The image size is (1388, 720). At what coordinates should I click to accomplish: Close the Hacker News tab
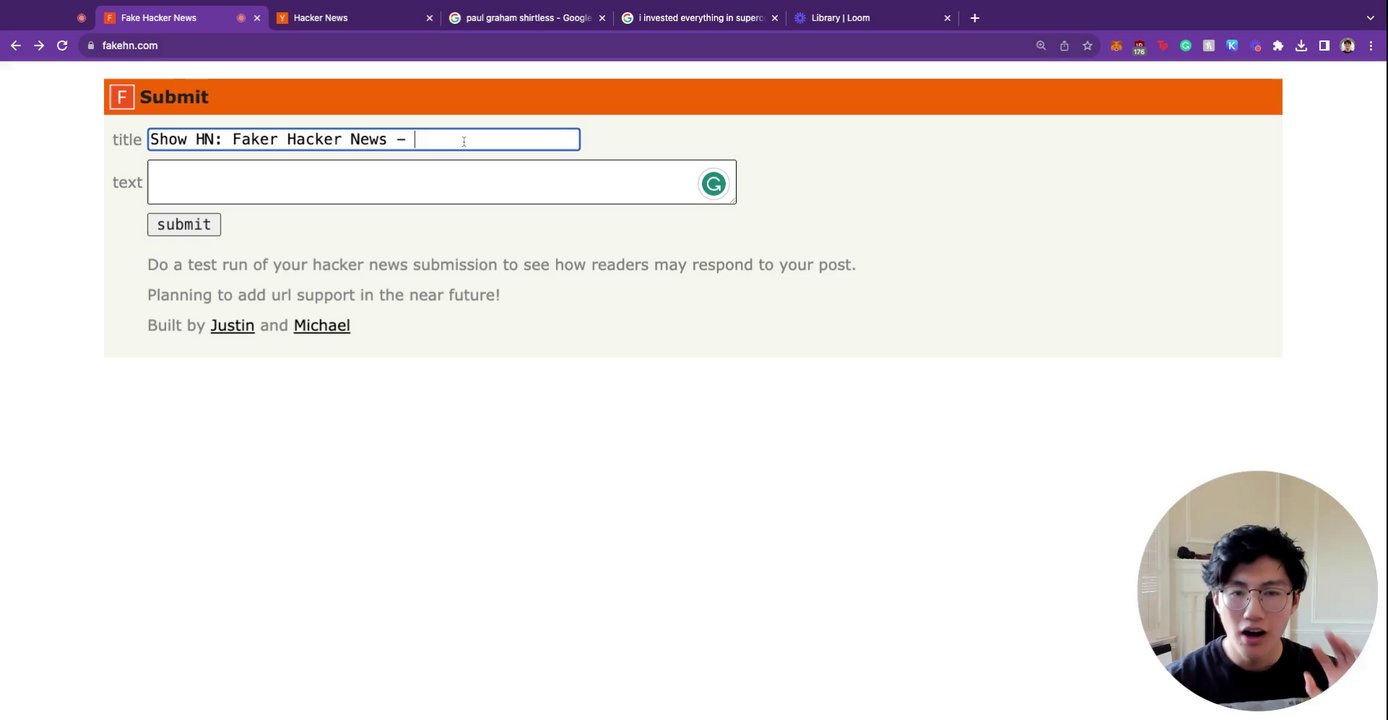tap(429, 18)
